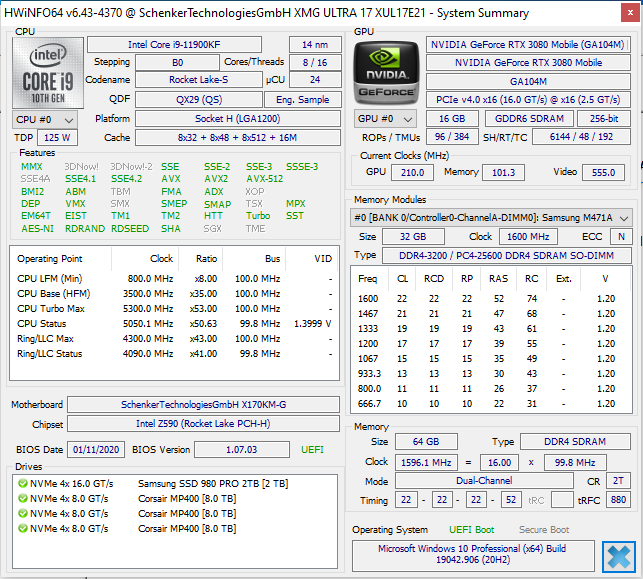Click the GDDR6 SDRAM field
643x579 pixels.
529,119
